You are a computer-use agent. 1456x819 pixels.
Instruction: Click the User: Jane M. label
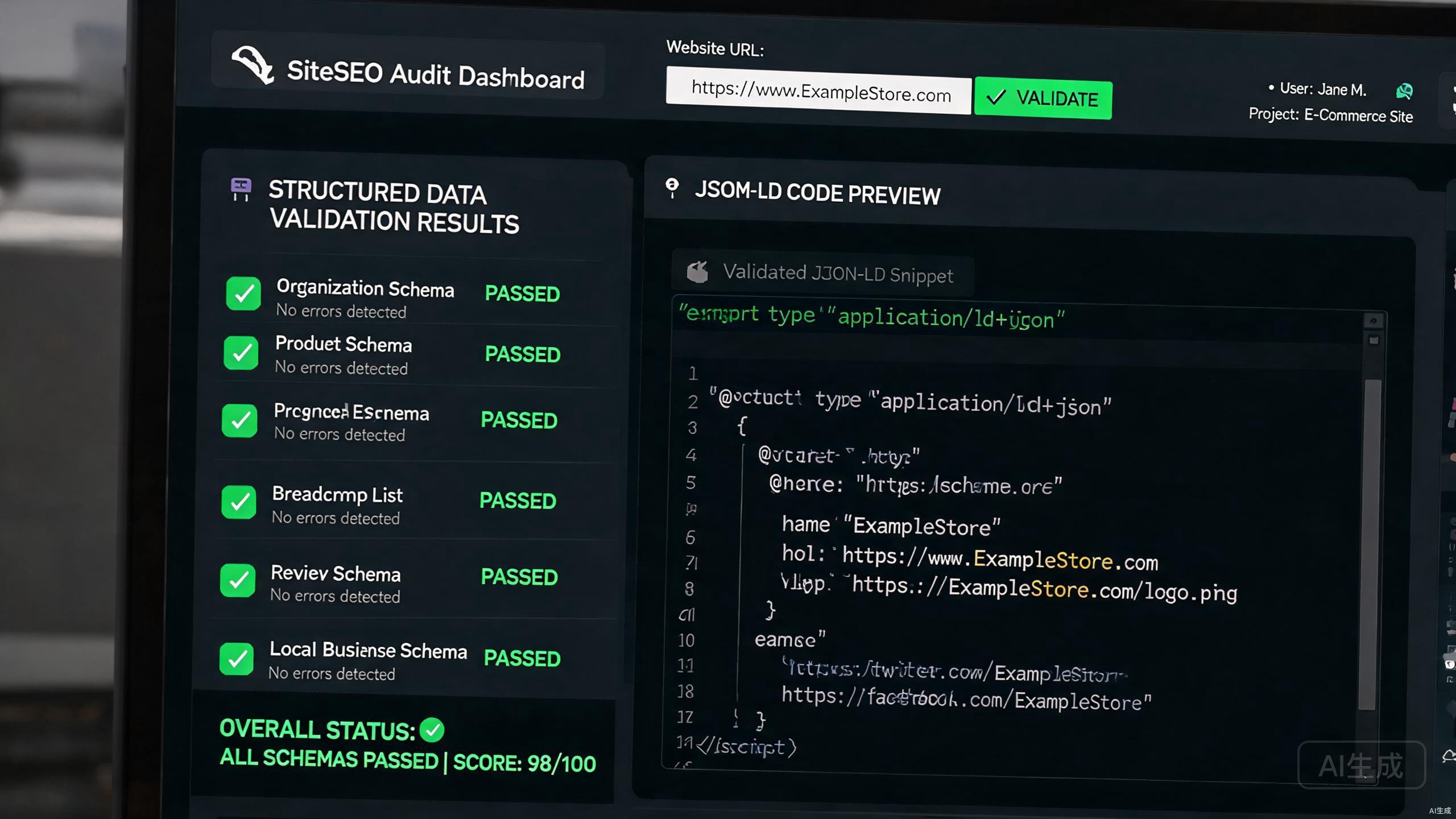[x=1323, y=89]
